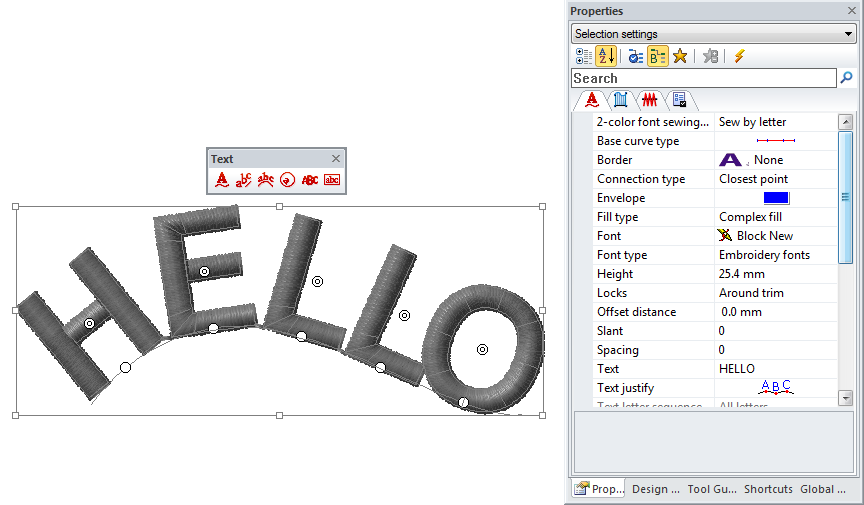This screenshot has width=864, height=505.
Task: Click the blue Envelope color swatch
Action: pyautogui.click(x=776, y=198)
